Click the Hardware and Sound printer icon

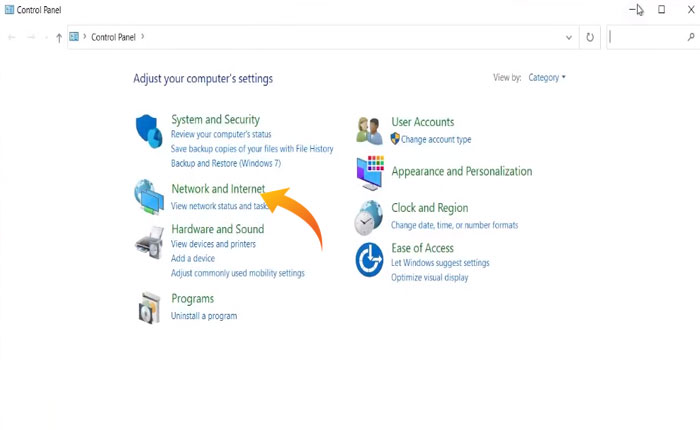point(149,241)
